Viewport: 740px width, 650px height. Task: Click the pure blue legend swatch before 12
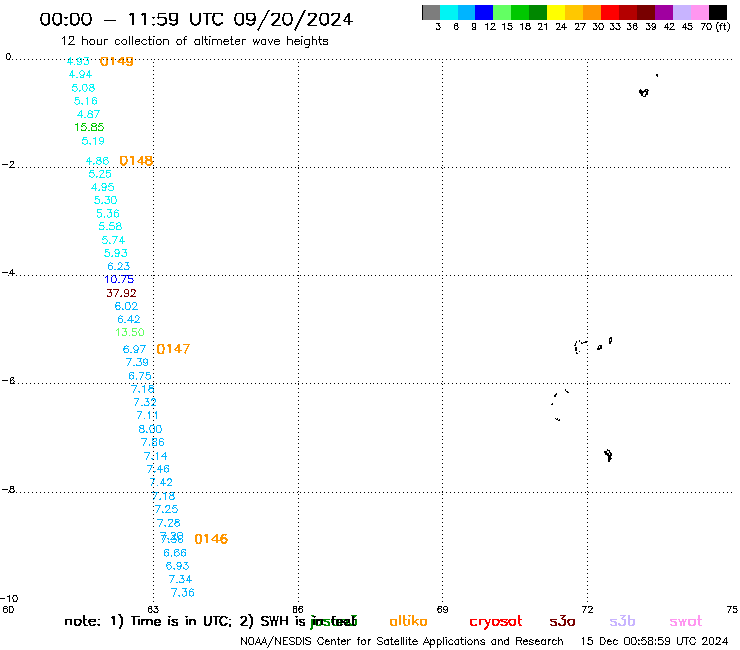coord(485,13)
